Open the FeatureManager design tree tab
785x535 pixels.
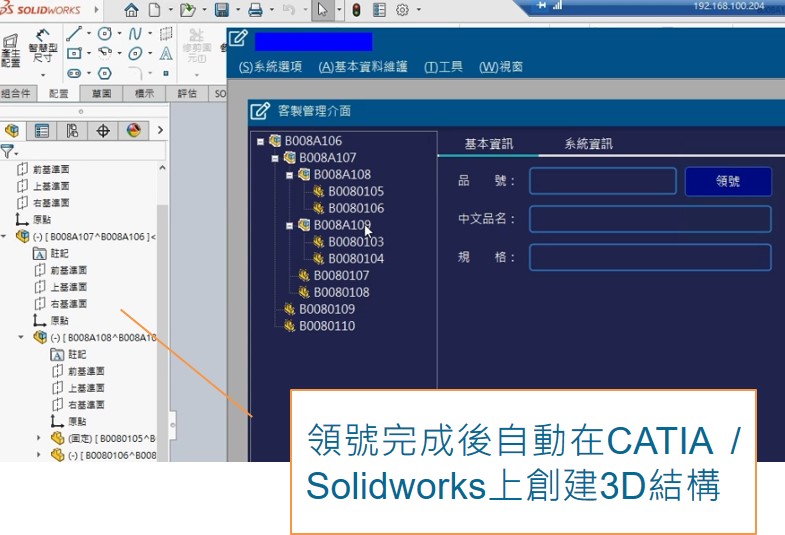(x=12, y=131)
